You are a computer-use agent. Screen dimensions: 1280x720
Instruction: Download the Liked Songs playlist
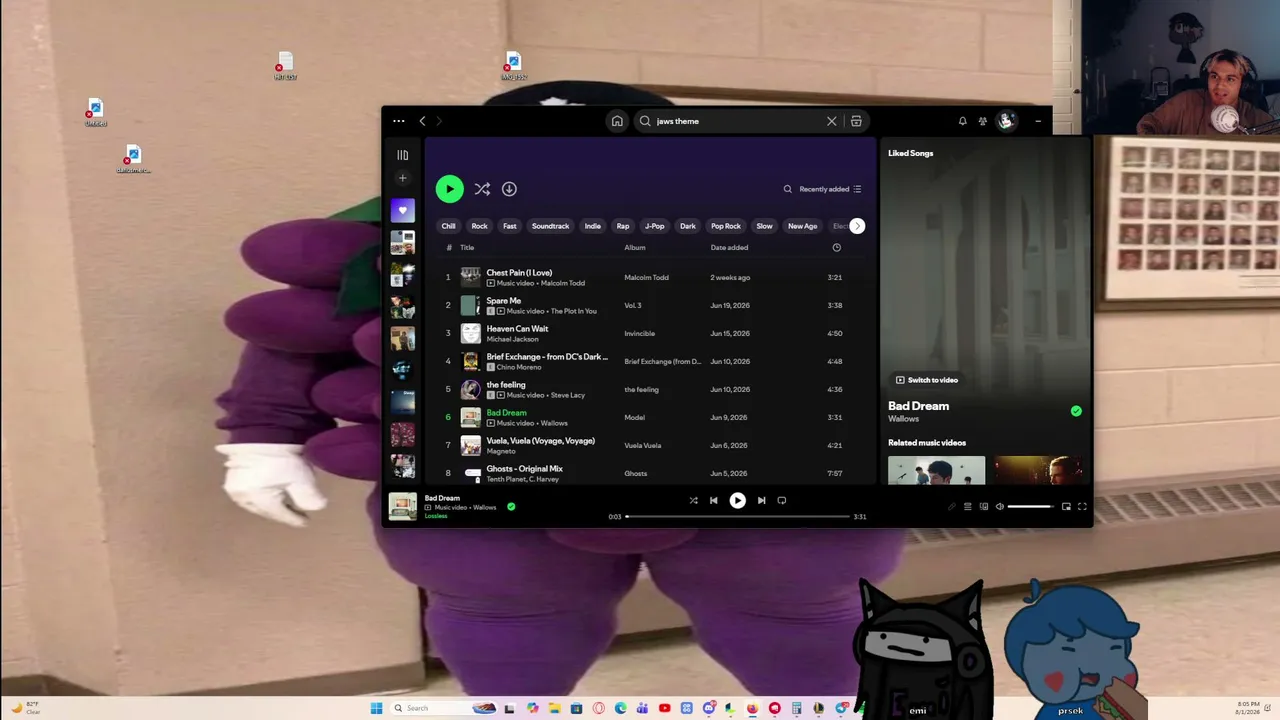pyautogui.click(x=509, y=189)
